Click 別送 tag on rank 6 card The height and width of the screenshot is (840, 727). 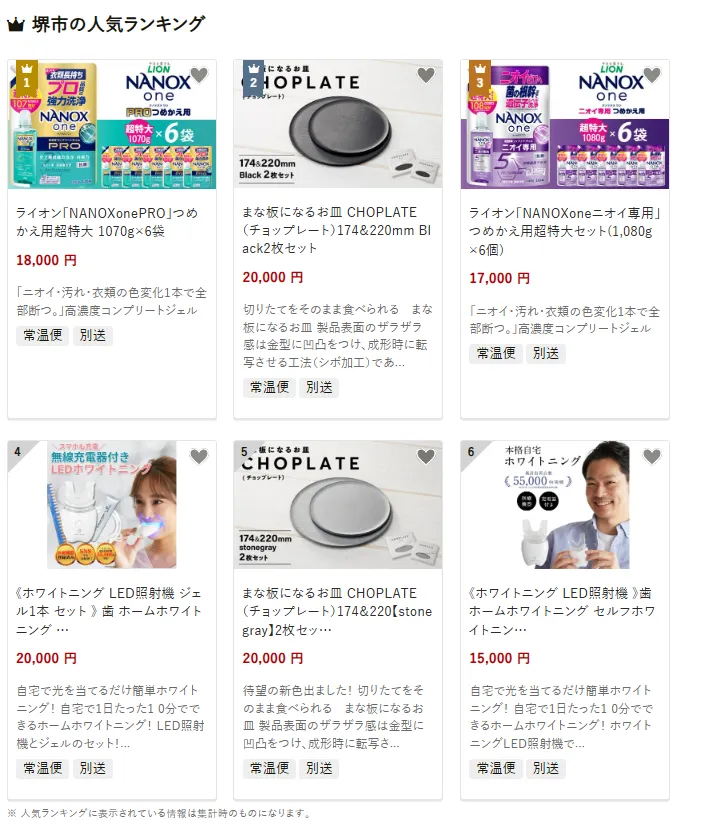click(x=545, y=768)
